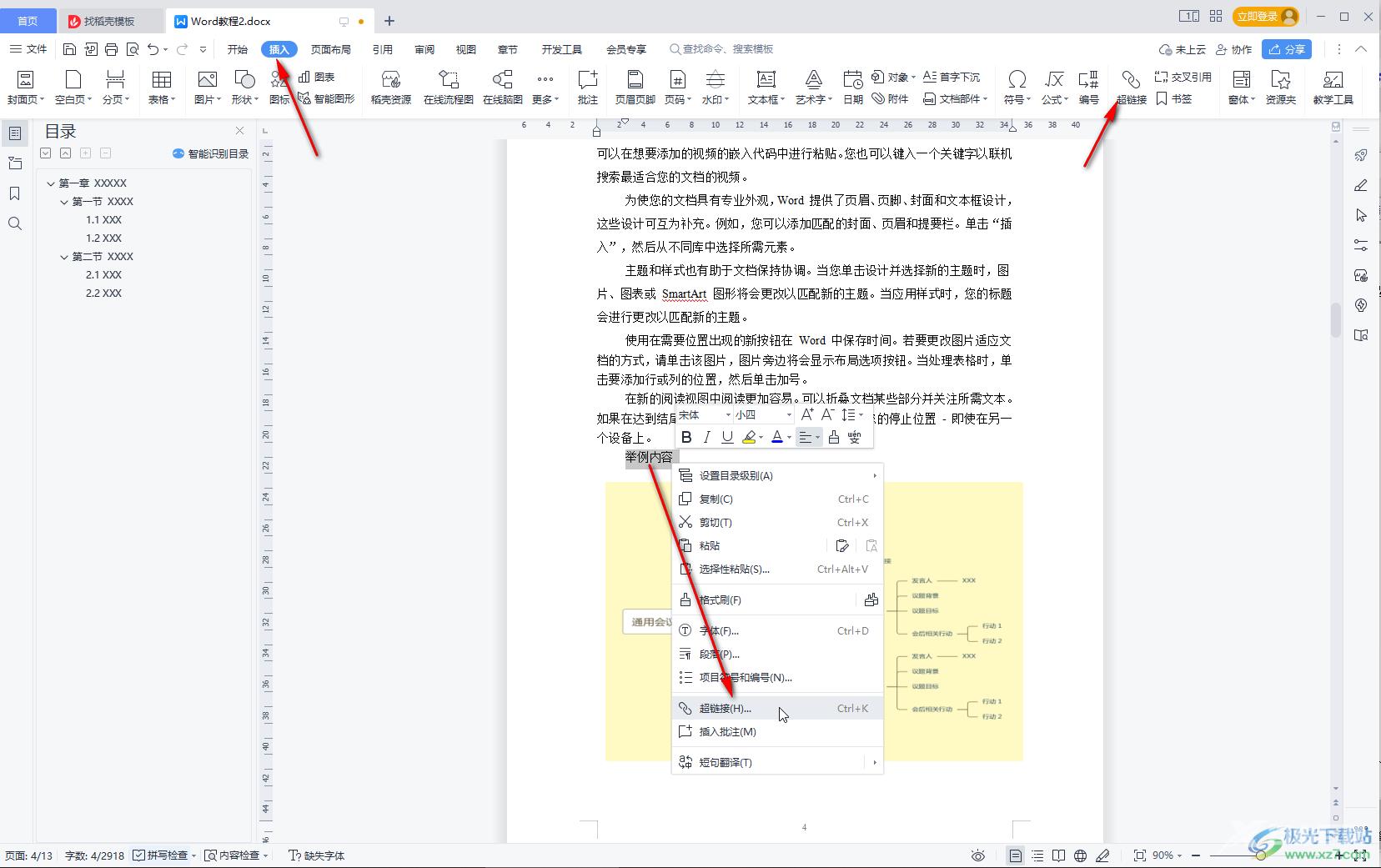Click 智能识别目录 in outline panel
The height and width of the screenshot is (868, 1381).
pos(211,153)
